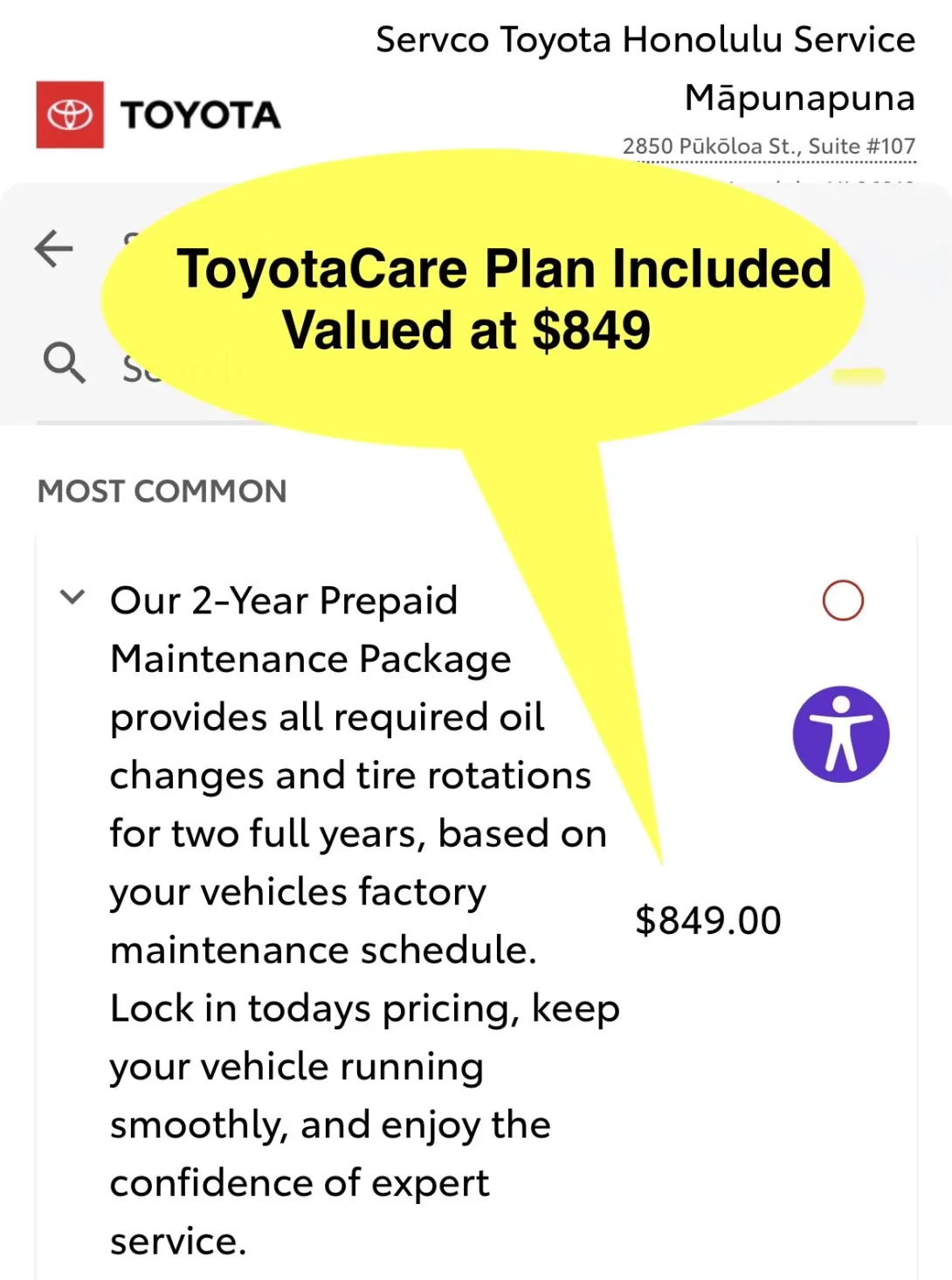Open the 2850 Pūkōloa St. address link
The height and width of the screenshot is (1280, 952).
(769, 147)
